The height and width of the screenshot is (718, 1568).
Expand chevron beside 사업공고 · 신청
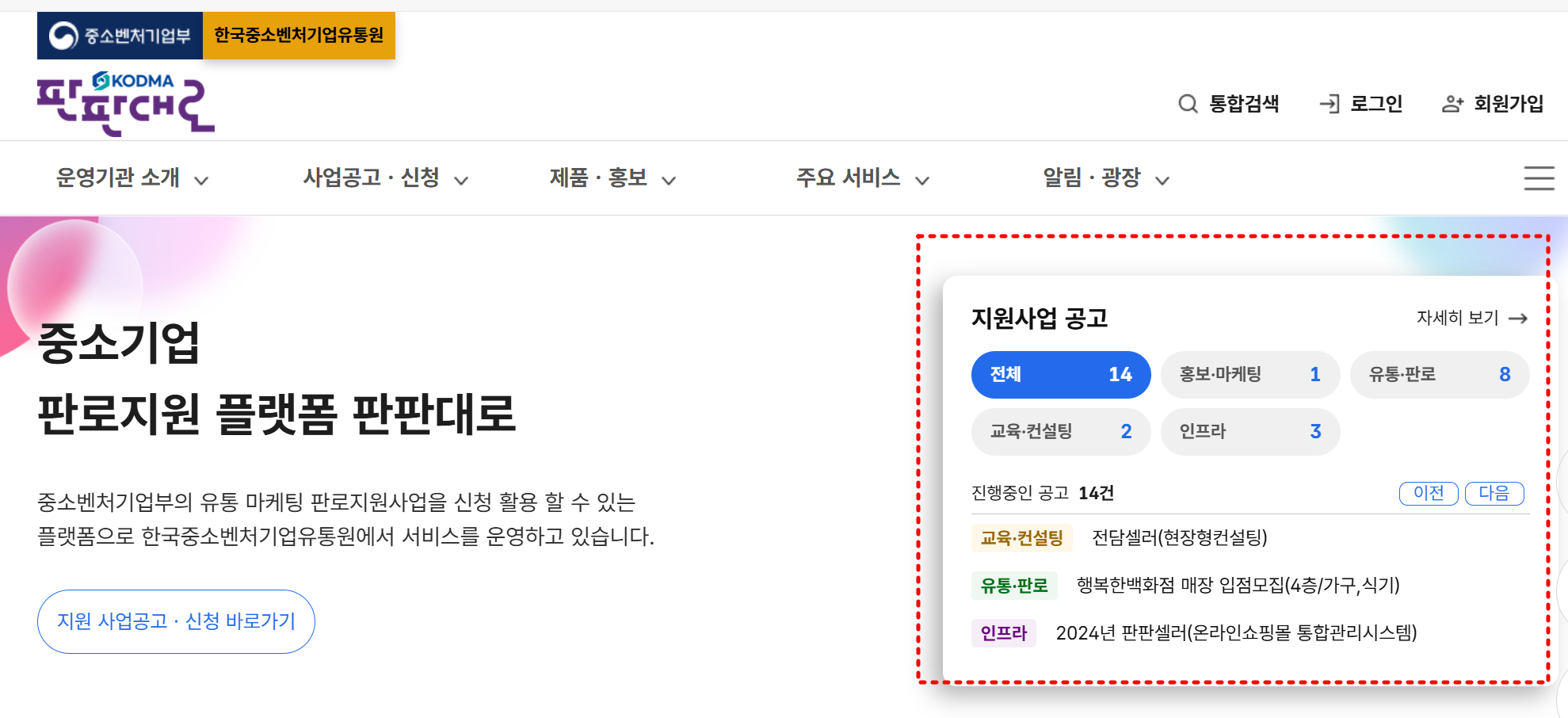pyautogui.click(x=461, y=181)
